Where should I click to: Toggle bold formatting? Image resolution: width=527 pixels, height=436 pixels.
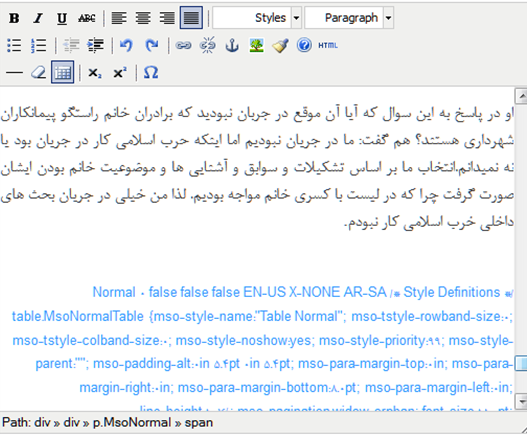(x=14, y=18)
